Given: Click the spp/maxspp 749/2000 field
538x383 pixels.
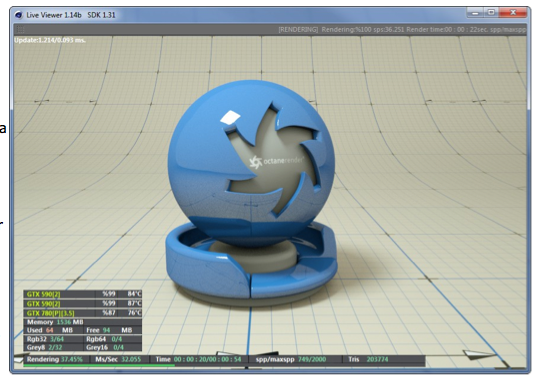Looking at the screenshot, I should pos(291,359).
